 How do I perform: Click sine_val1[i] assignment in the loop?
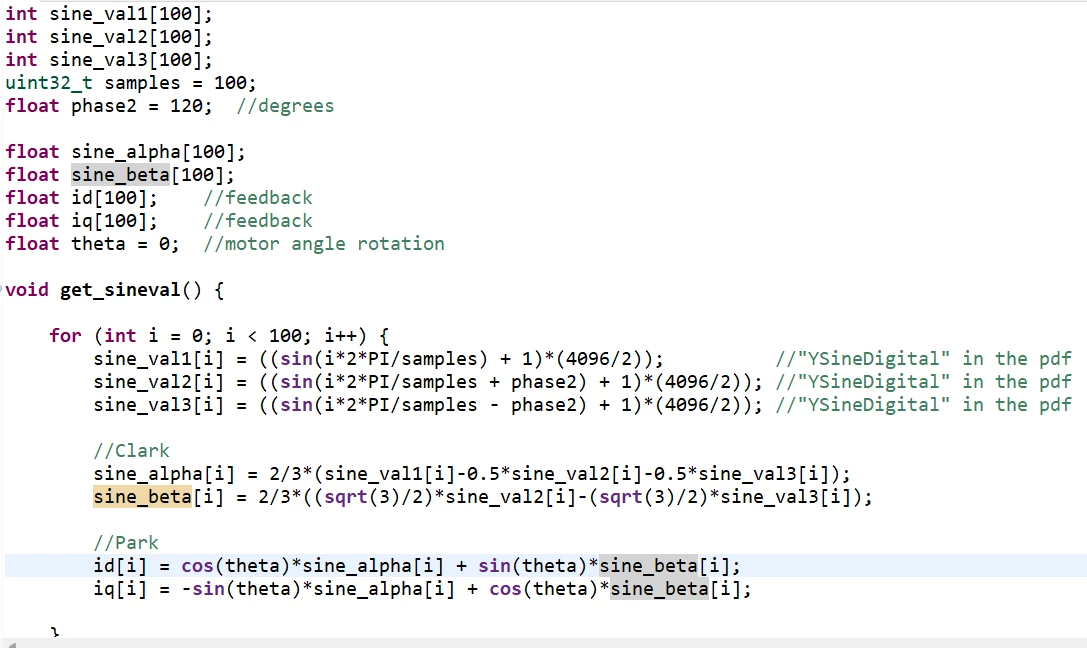click(159, 359)
